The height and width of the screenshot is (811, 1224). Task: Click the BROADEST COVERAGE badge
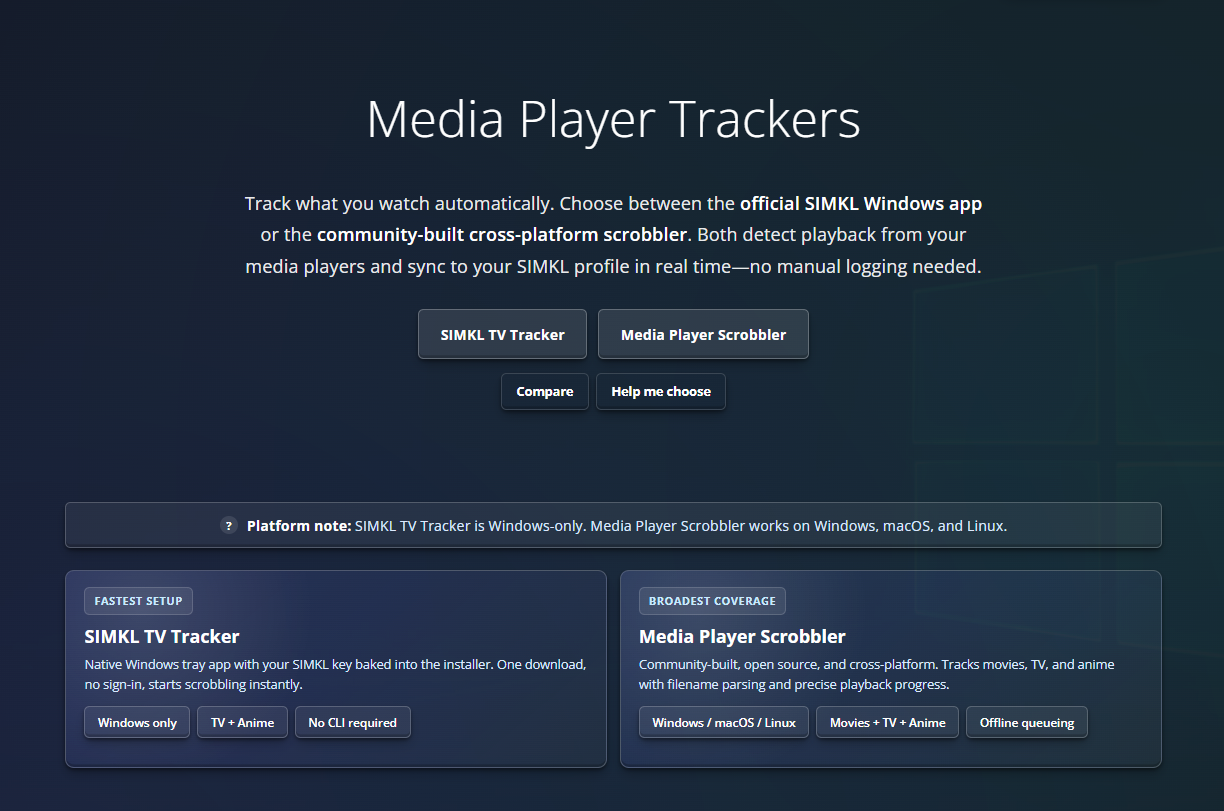[x=712, y=601]
